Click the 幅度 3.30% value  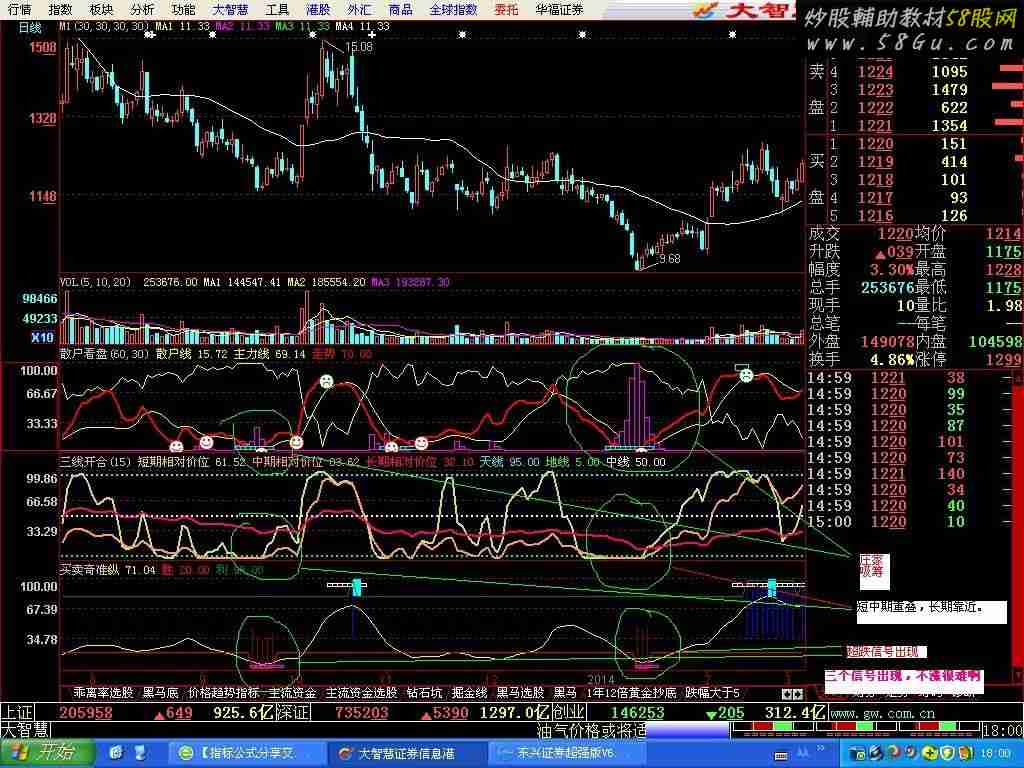click(x=892, y=269)
